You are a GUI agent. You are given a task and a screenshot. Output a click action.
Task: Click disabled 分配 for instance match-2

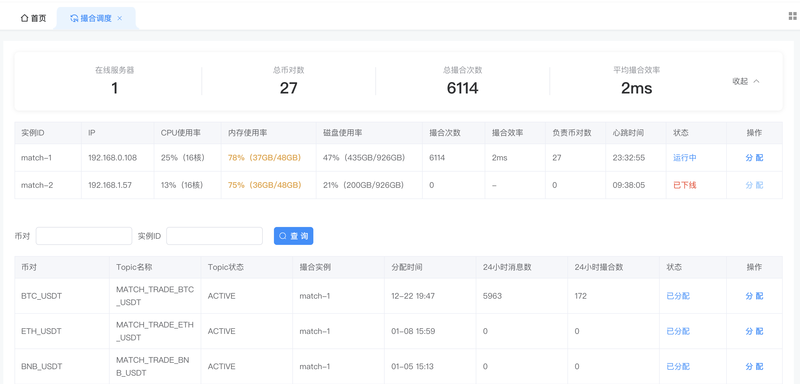tap(754, 185)
